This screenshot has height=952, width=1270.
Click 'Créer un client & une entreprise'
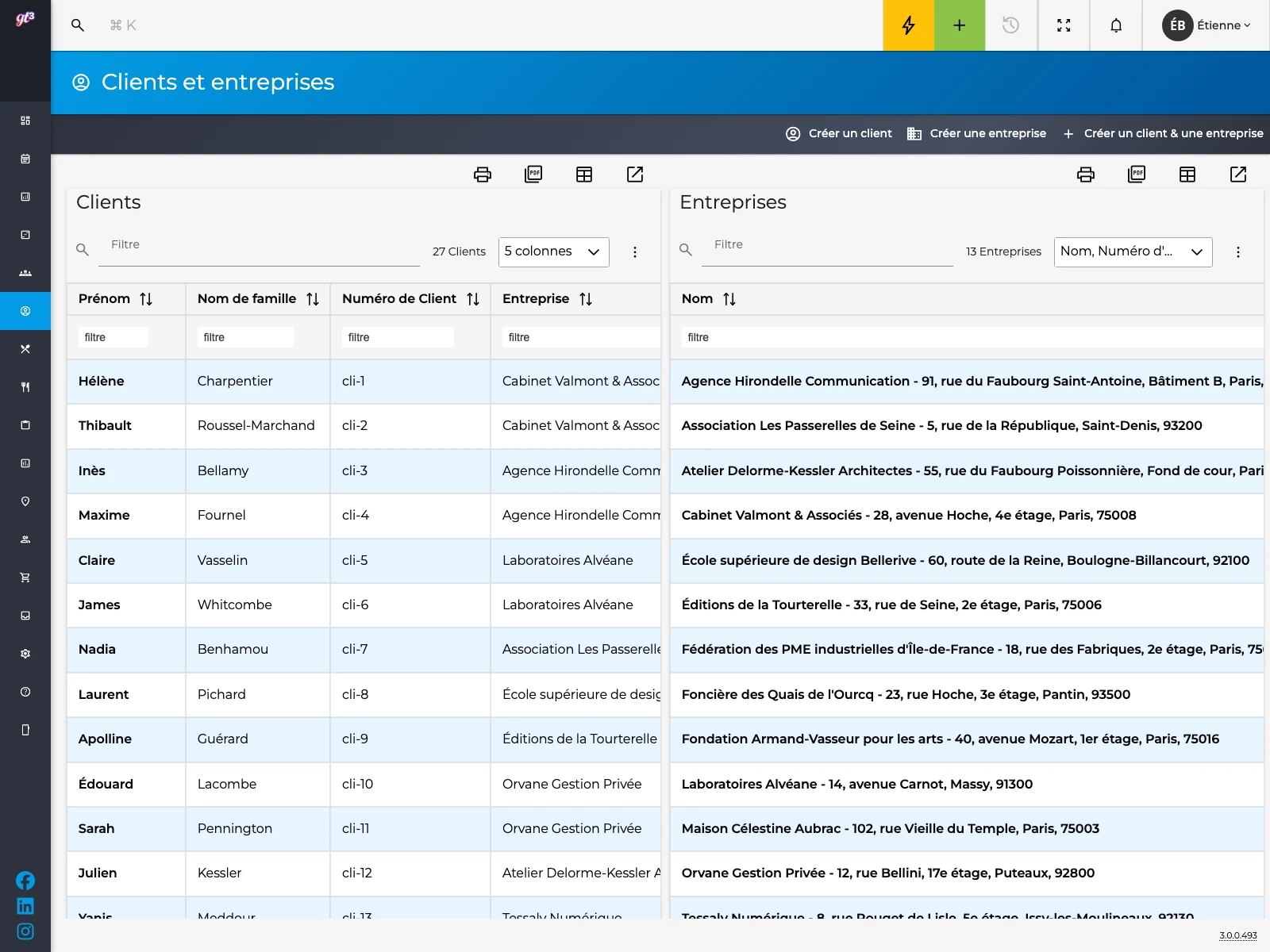[1163, 133]
